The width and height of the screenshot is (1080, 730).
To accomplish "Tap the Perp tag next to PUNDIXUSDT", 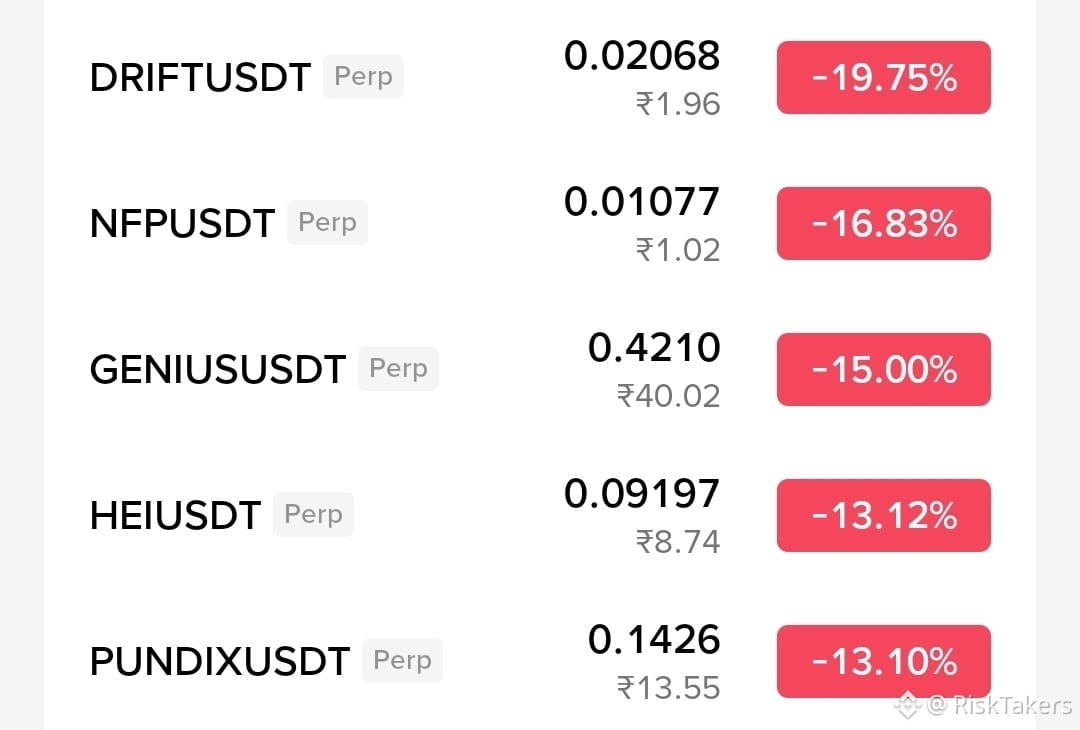I will pos(402,660).
